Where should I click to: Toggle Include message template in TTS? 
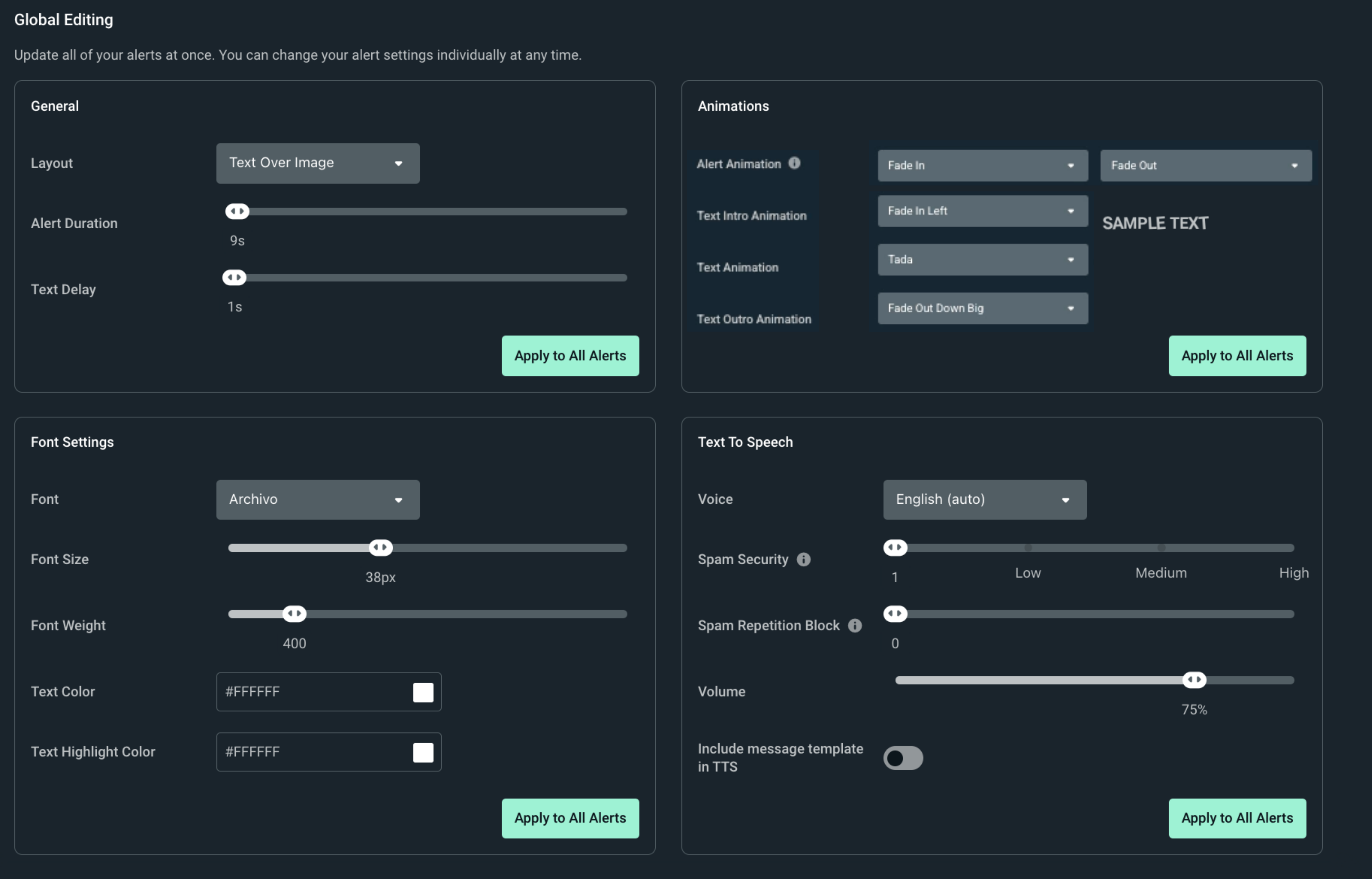pyautogui.click(x=903, y=758)
